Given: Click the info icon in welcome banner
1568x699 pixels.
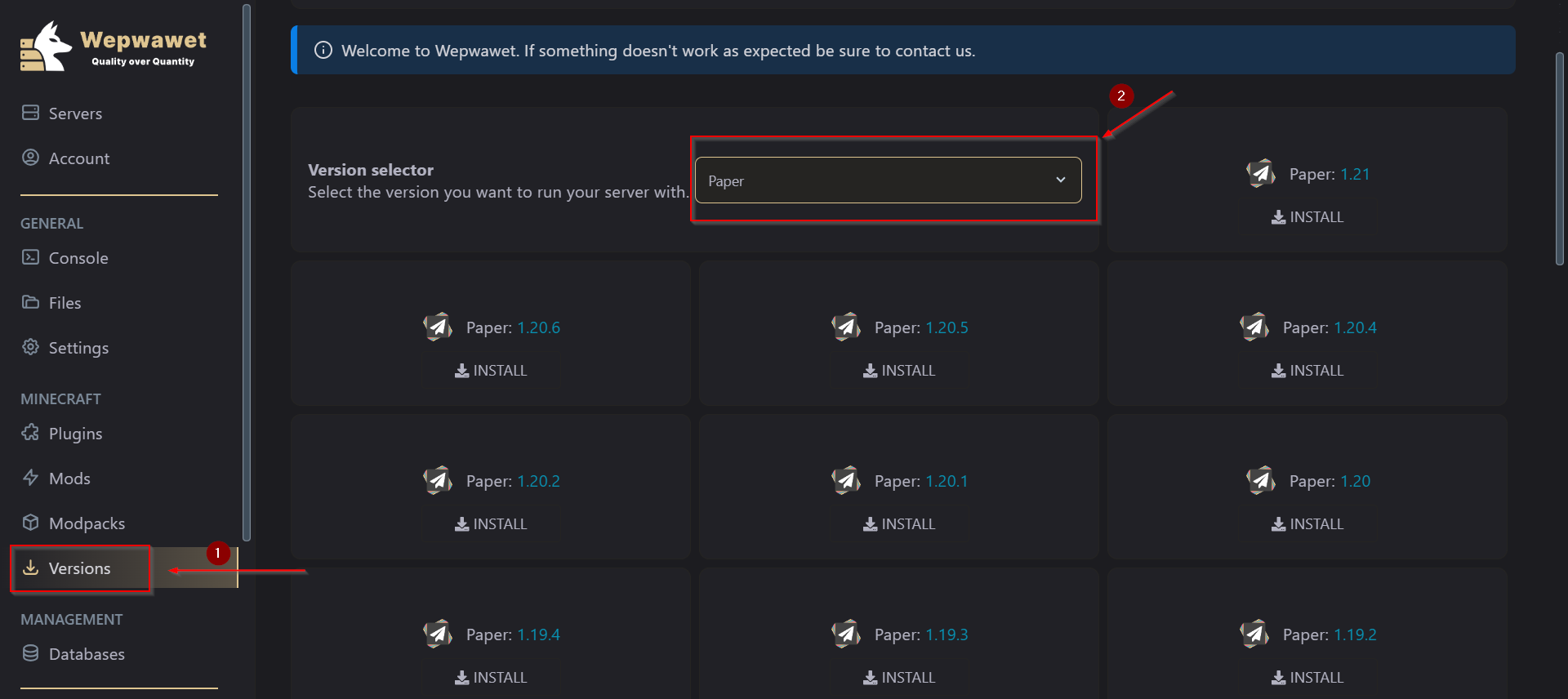Looking at the screenshot, I should (323, 51).
